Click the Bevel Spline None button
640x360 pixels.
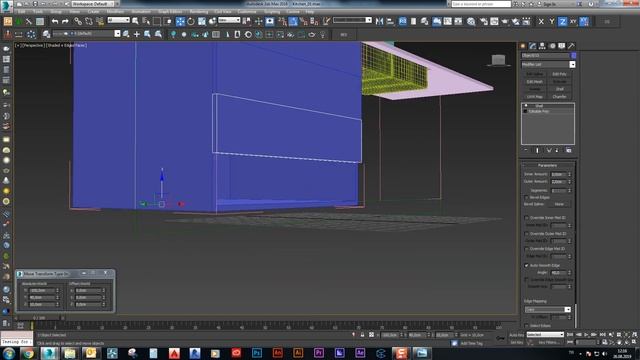559,204
